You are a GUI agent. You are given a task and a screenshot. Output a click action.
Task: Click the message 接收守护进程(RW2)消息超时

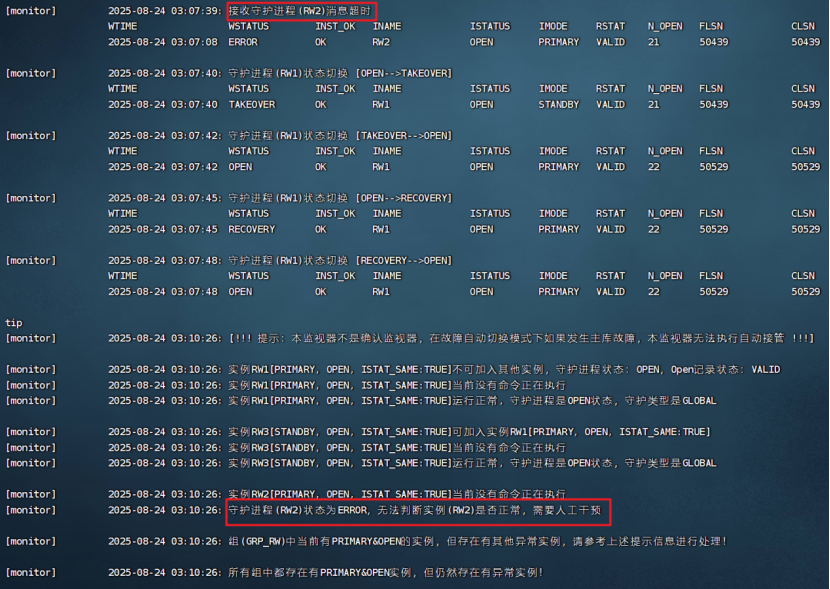point(300,11)
